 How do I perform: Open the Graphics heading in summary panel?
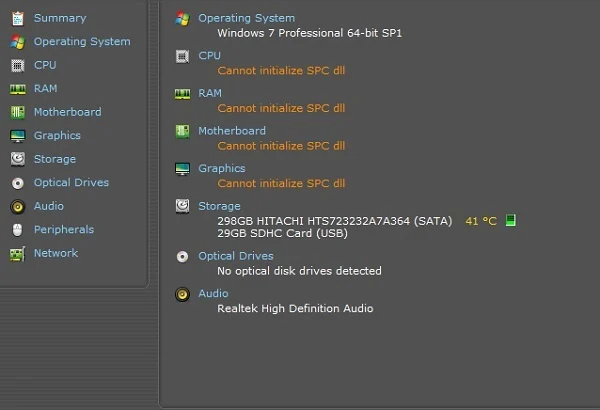tap(221, 168)
